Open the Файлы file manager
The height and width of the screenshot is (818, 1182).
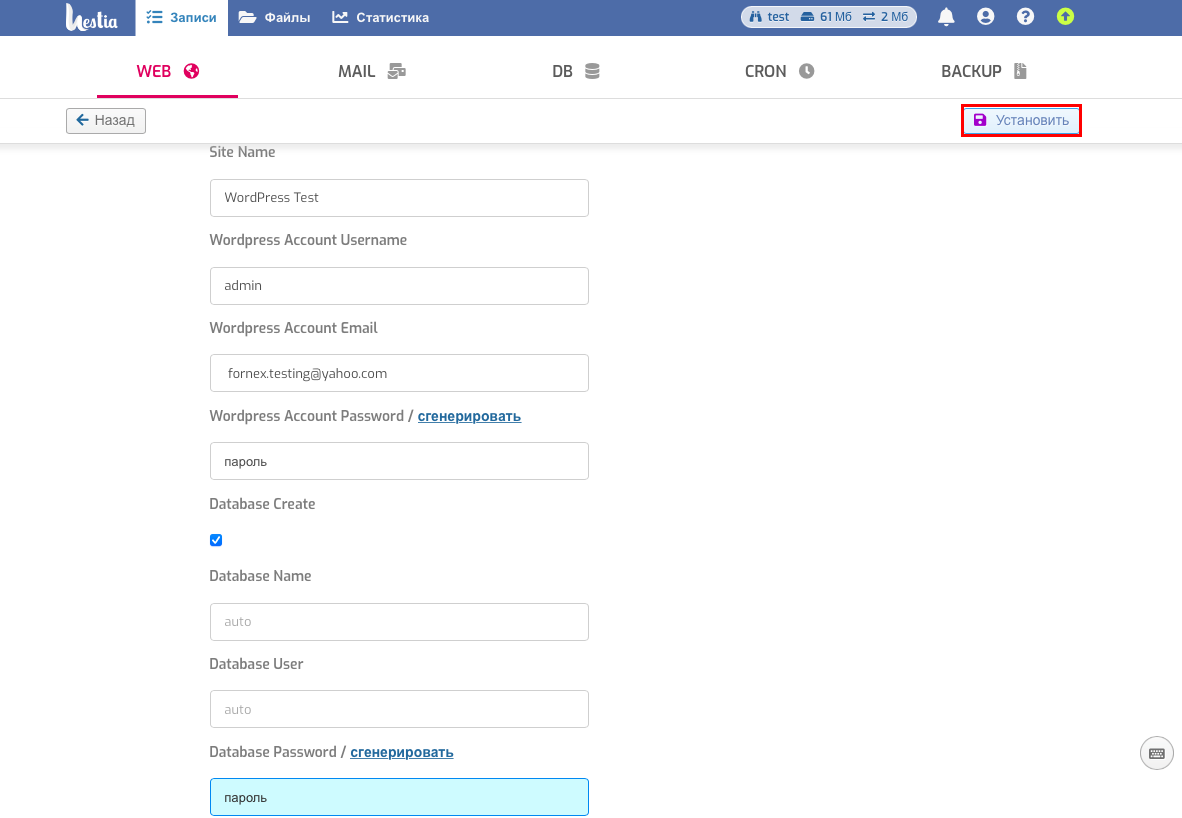coord(274,17)
